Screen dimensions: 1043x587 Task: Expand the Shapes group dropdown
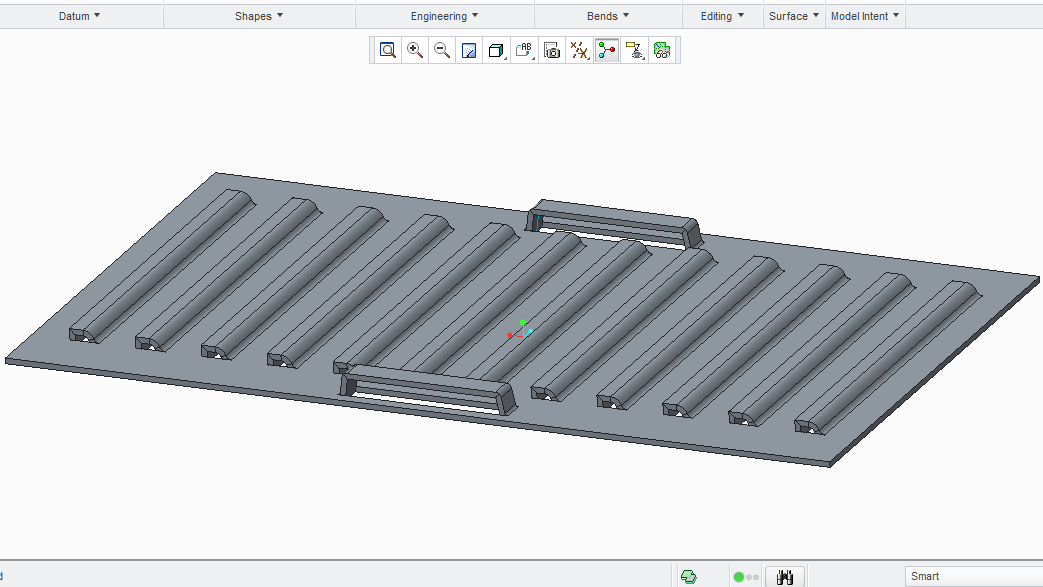[259, 16]
